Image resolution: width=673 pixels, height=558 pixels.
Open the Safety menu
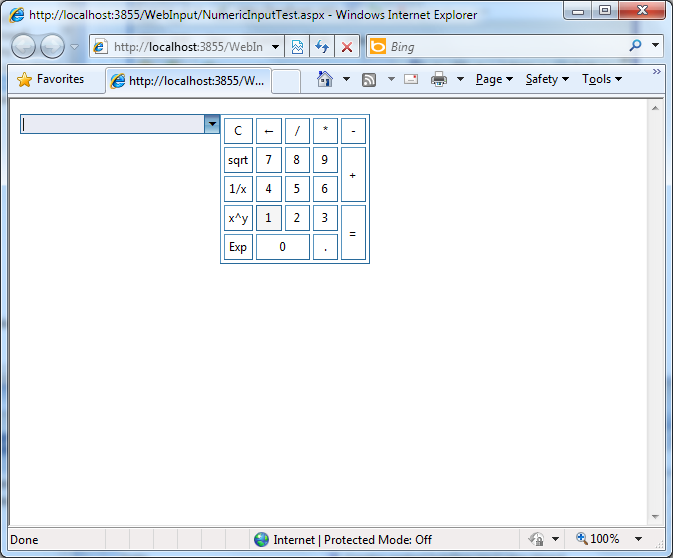(x=546, y=80)
